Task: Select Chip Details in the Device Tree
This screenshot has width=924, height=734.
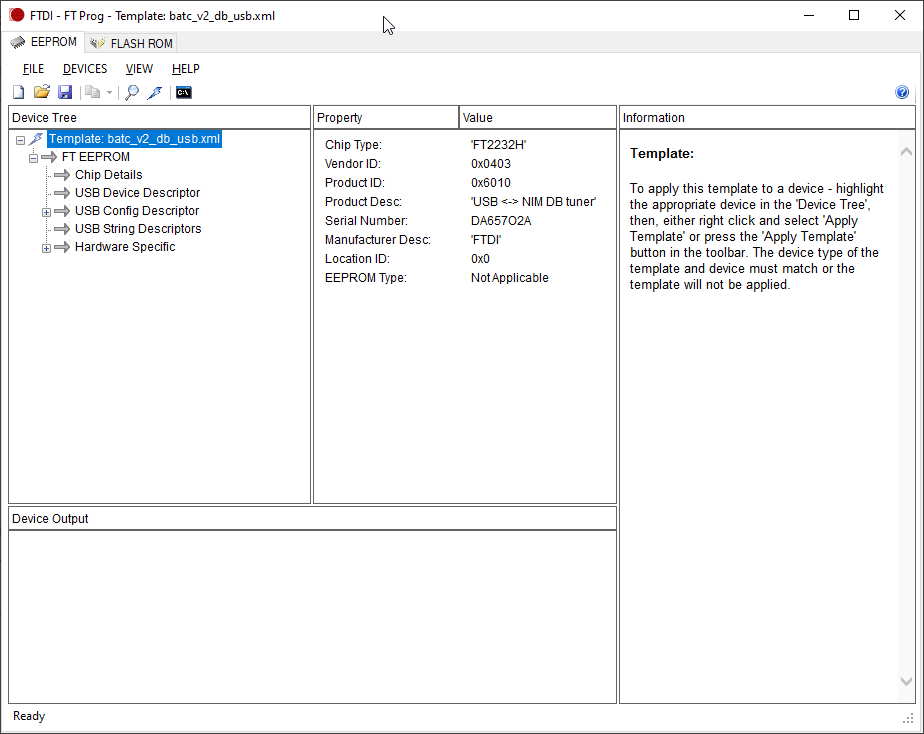Action: 108,175
